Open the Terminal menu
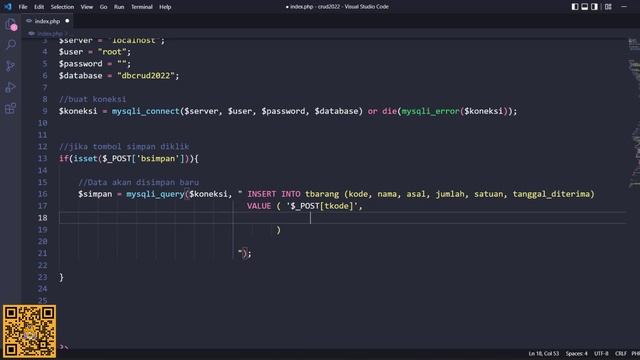The width and height of the screenshot is (640, 360). point(142,7)
